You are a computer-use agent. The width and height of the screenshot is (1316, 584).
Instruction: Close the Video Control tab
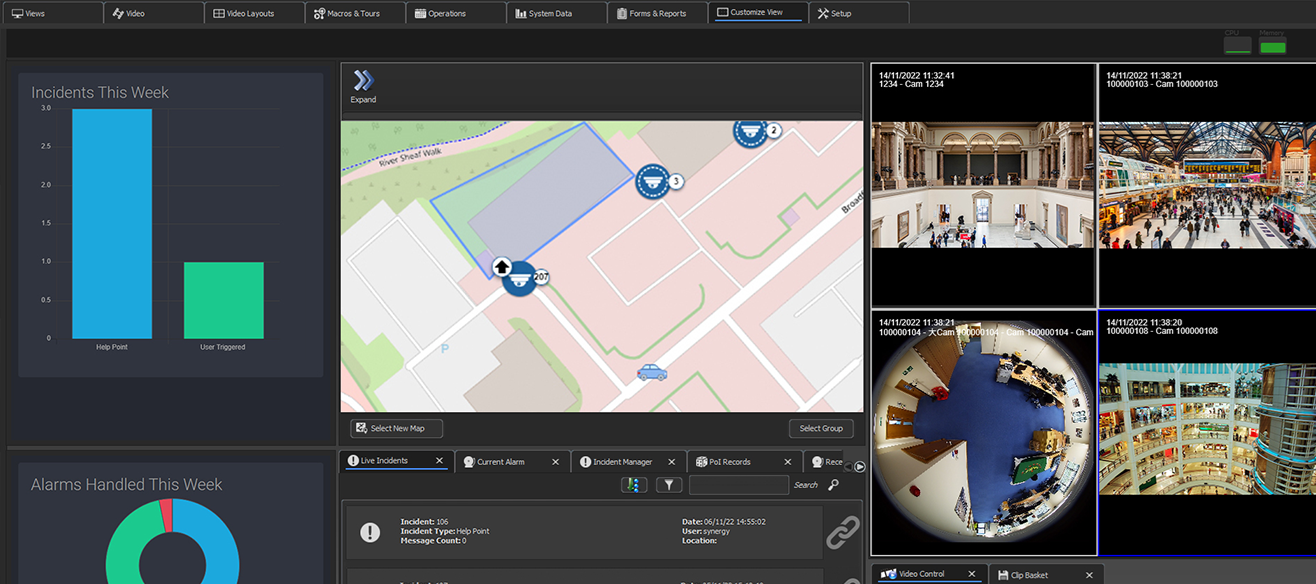click(x=972, y=574)
